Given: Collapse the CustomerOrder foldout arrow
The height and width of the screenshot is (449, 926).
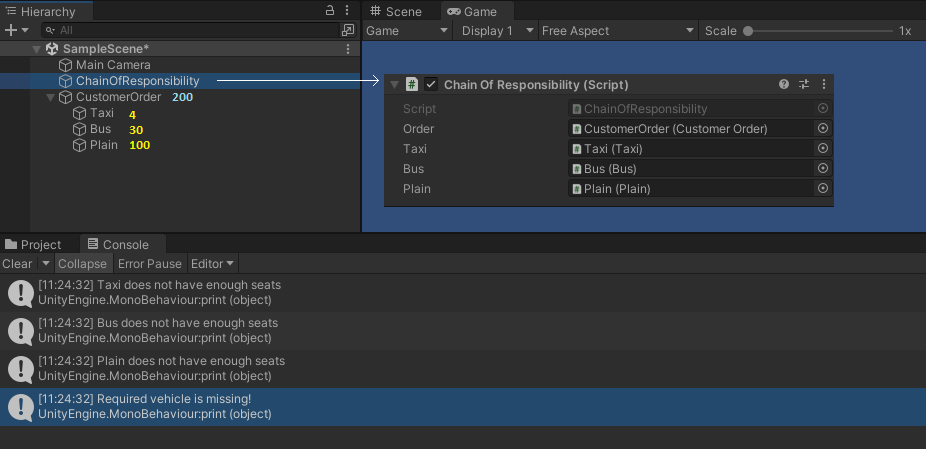Looking at the screenshot, I should coord(51,97).
